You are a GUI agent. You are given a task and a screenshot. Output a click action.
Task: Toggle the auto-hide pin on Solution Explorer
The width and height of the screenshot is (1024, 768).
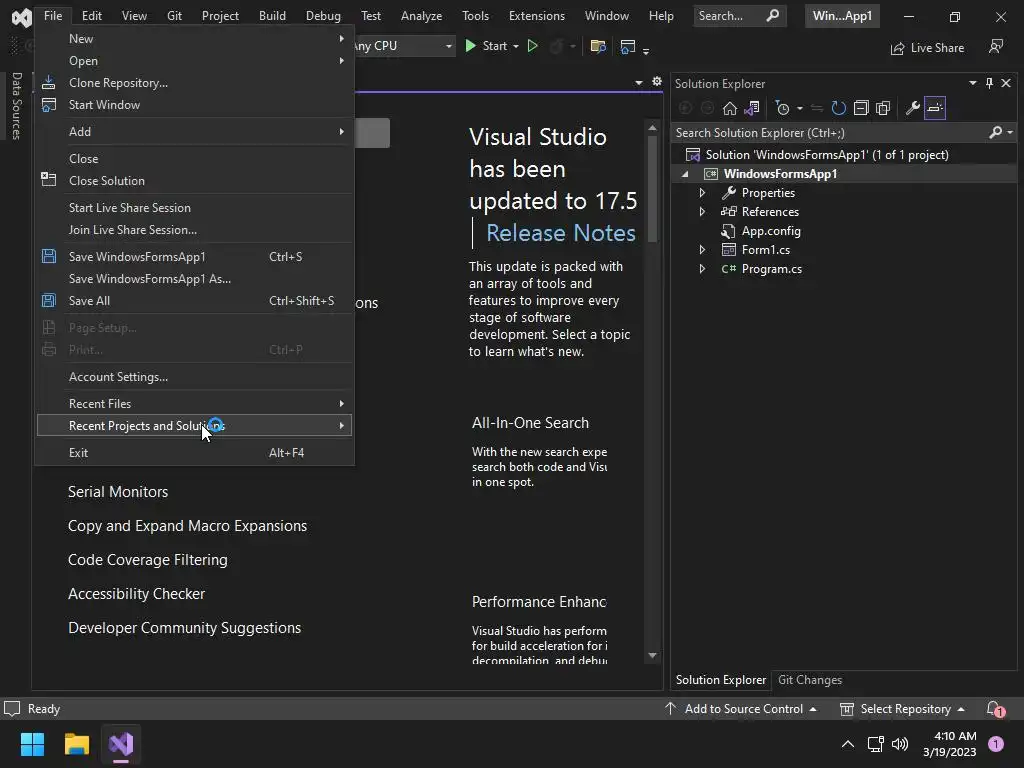989,83
